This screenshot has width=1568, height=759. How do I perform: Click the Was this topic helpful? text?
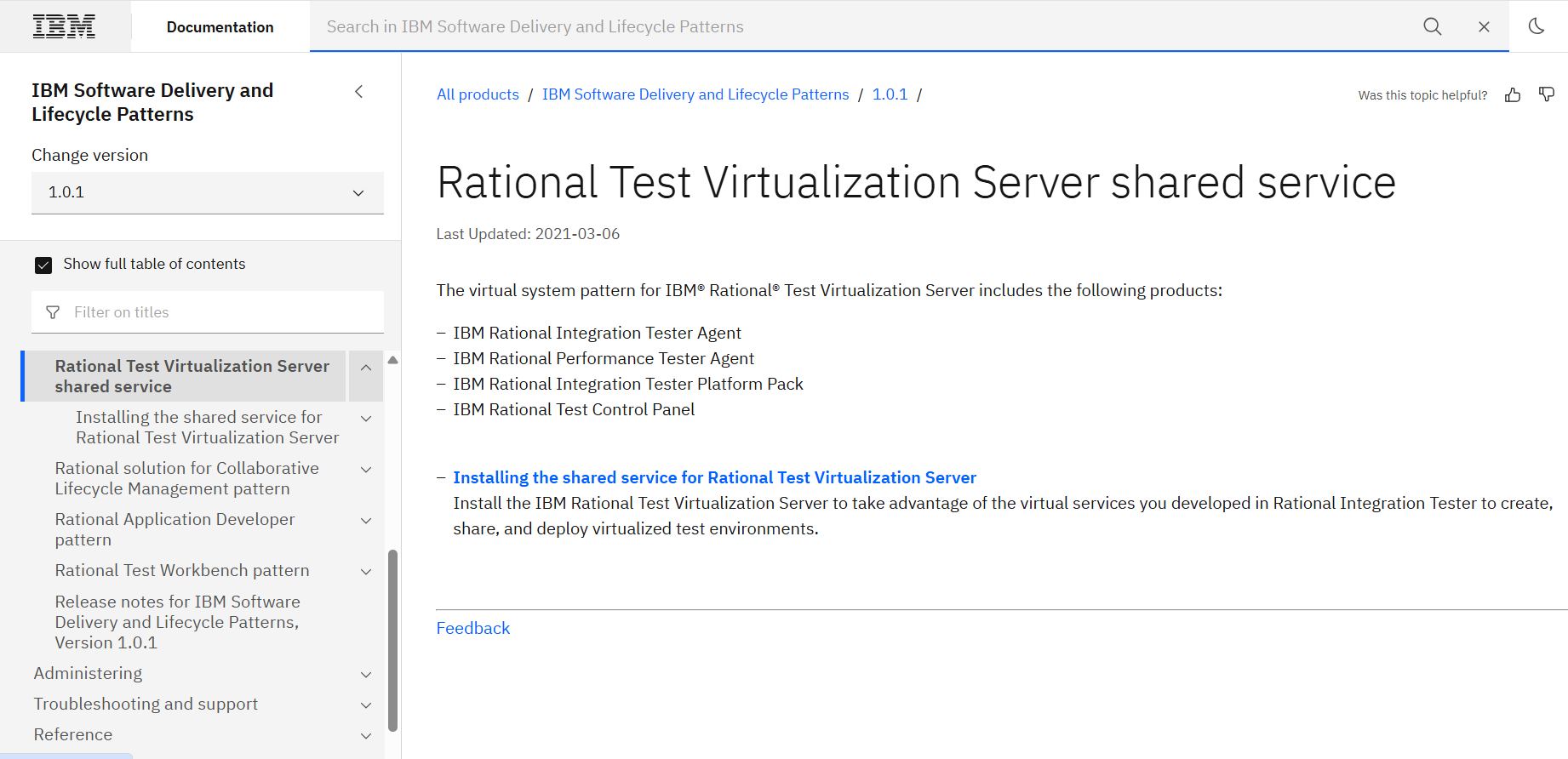point(1422,95)
